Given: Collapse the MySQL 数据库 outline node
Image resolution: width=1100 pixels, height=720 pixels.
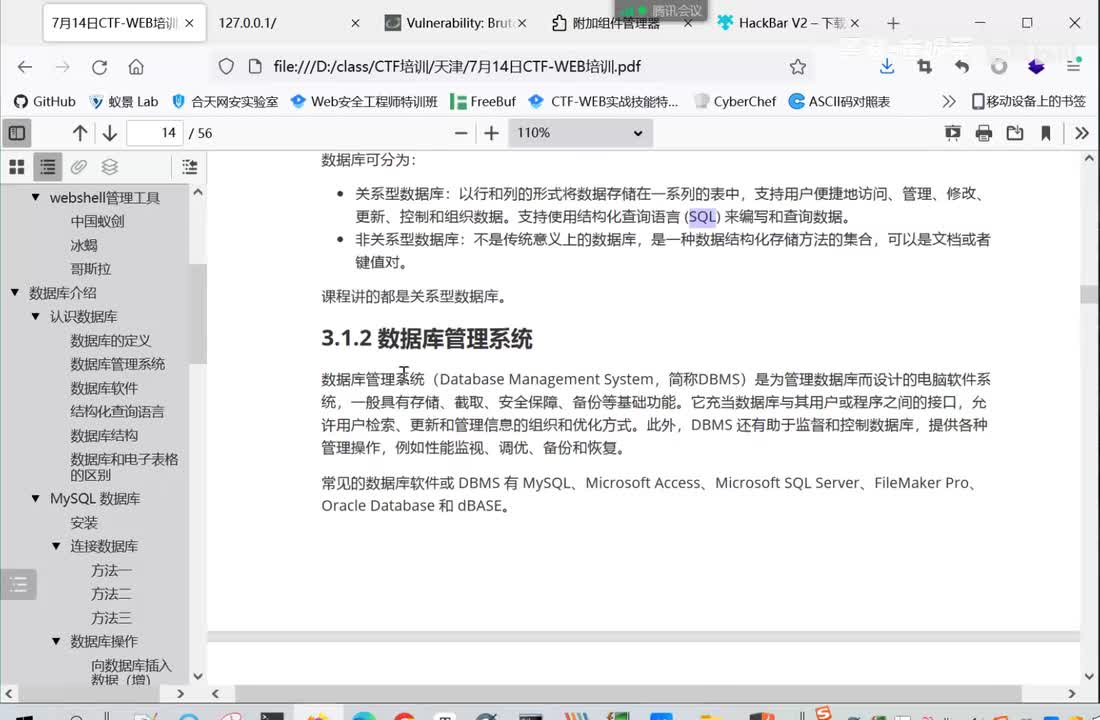Looking at the screenshot, I should point(35,498).
